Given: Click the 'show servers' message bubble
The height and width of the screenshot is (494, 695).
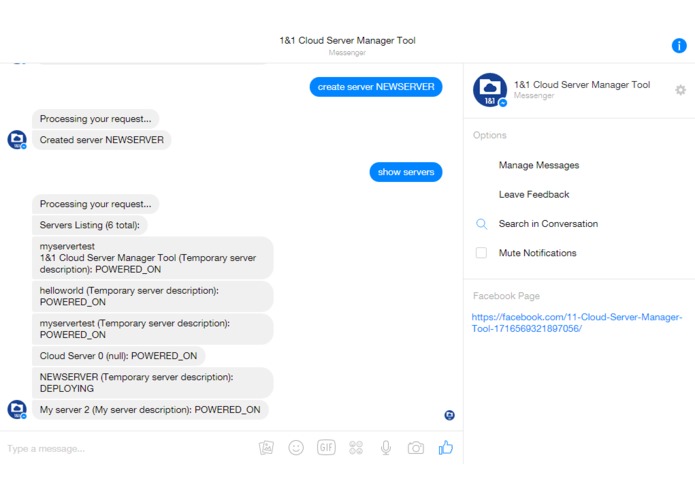Looking at the screenshot, I should click(406, 172).
